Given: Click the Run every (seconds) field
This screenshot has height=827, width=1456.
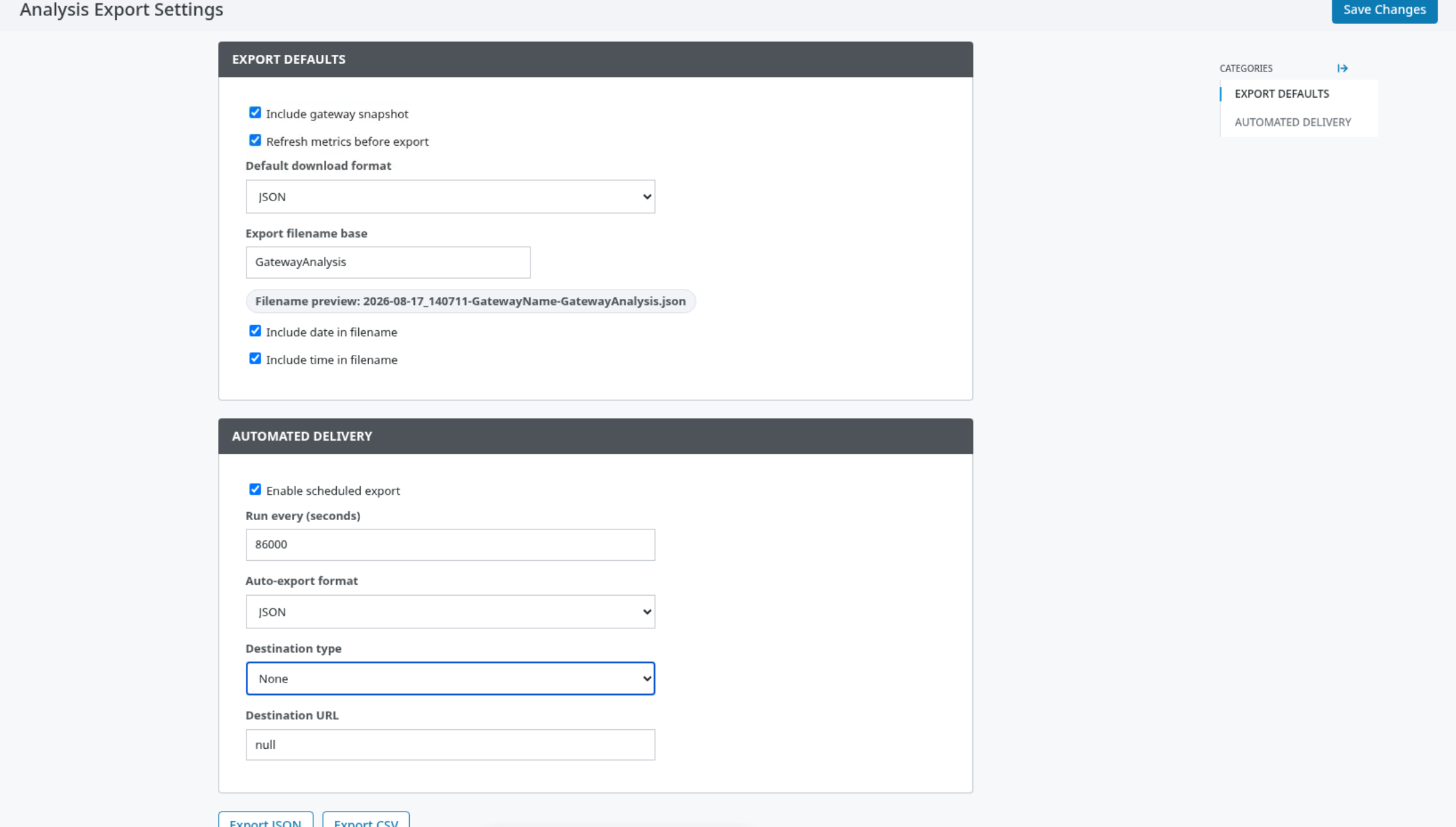Looking at the screenshot, I should point(450,545).
